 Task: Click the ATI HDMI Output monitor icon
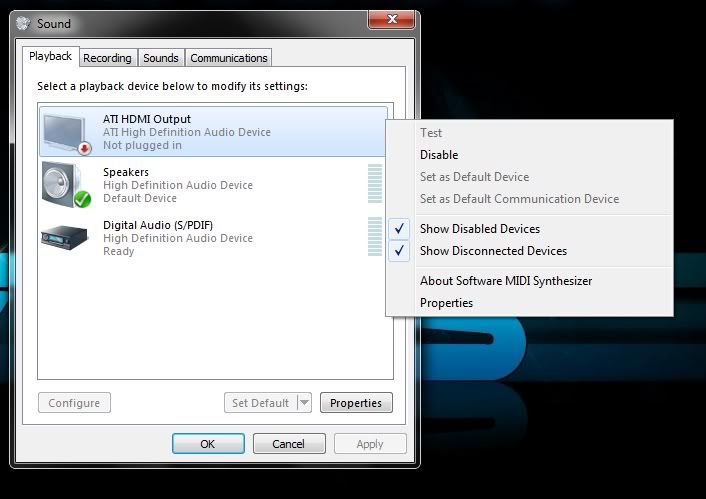[x=67, y=133]
